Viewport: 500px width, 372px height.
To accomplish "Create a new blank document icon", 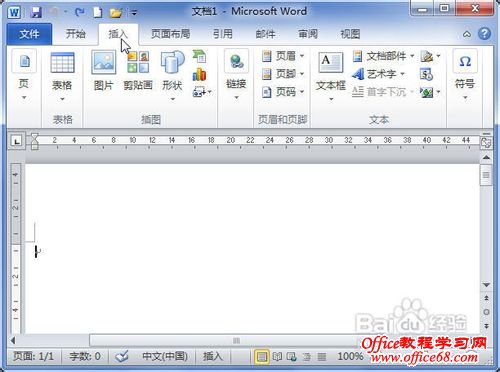I will pyautogui.click(x=97, y=13).
